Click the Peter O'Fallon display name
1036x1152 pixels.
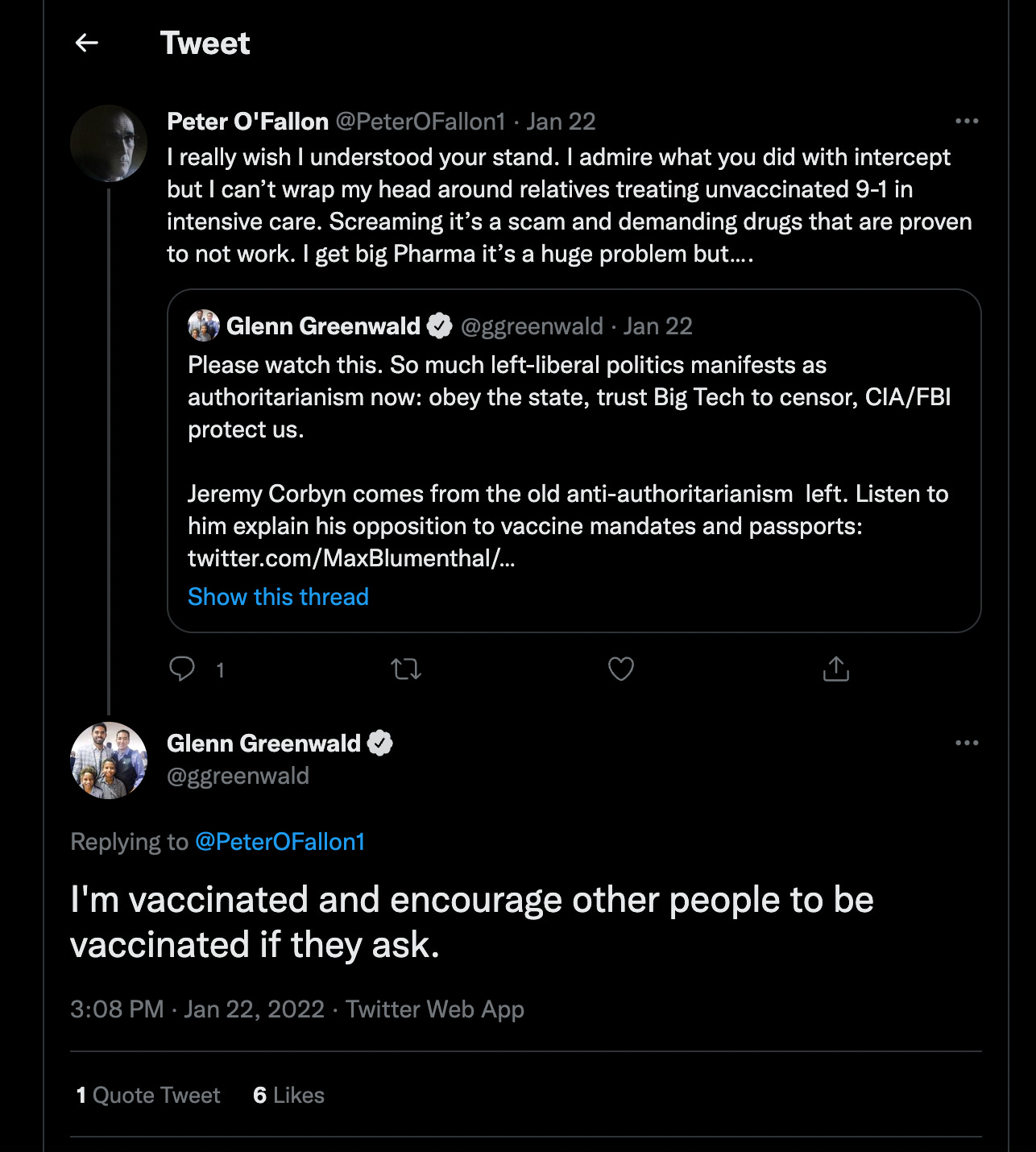247,122
